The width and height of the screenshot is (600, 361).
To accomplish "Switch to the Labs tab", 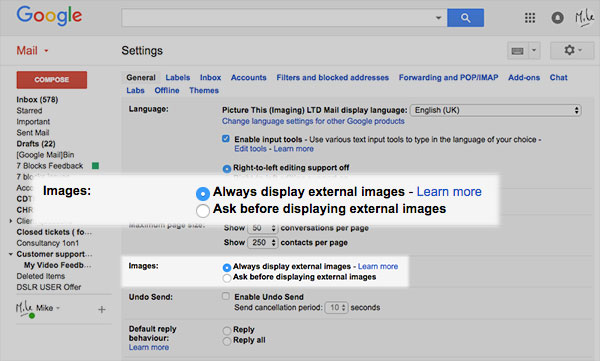I will tap(135, 91).
